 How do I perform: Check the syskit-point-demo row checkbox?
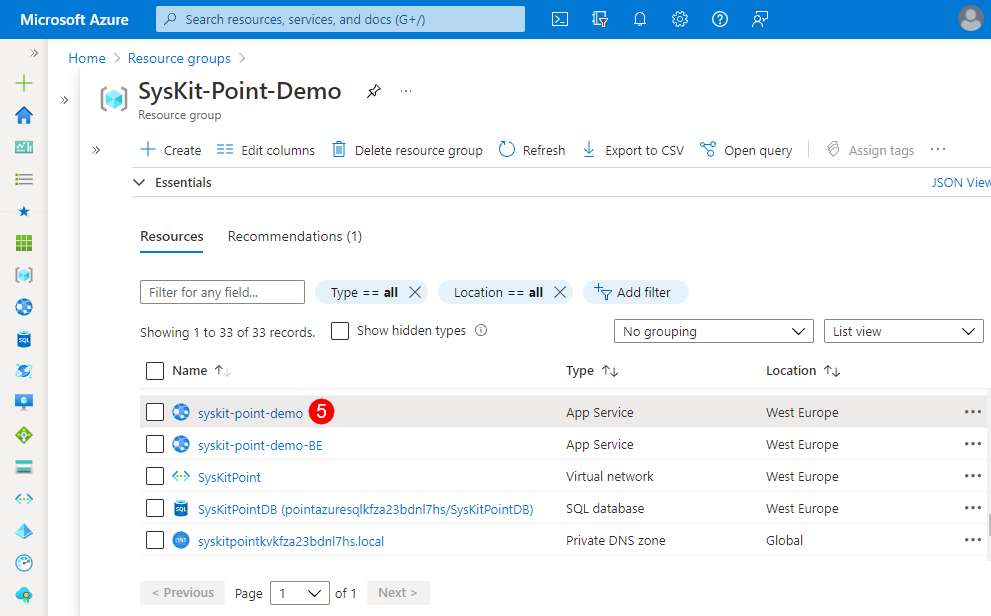coord(155,412)
